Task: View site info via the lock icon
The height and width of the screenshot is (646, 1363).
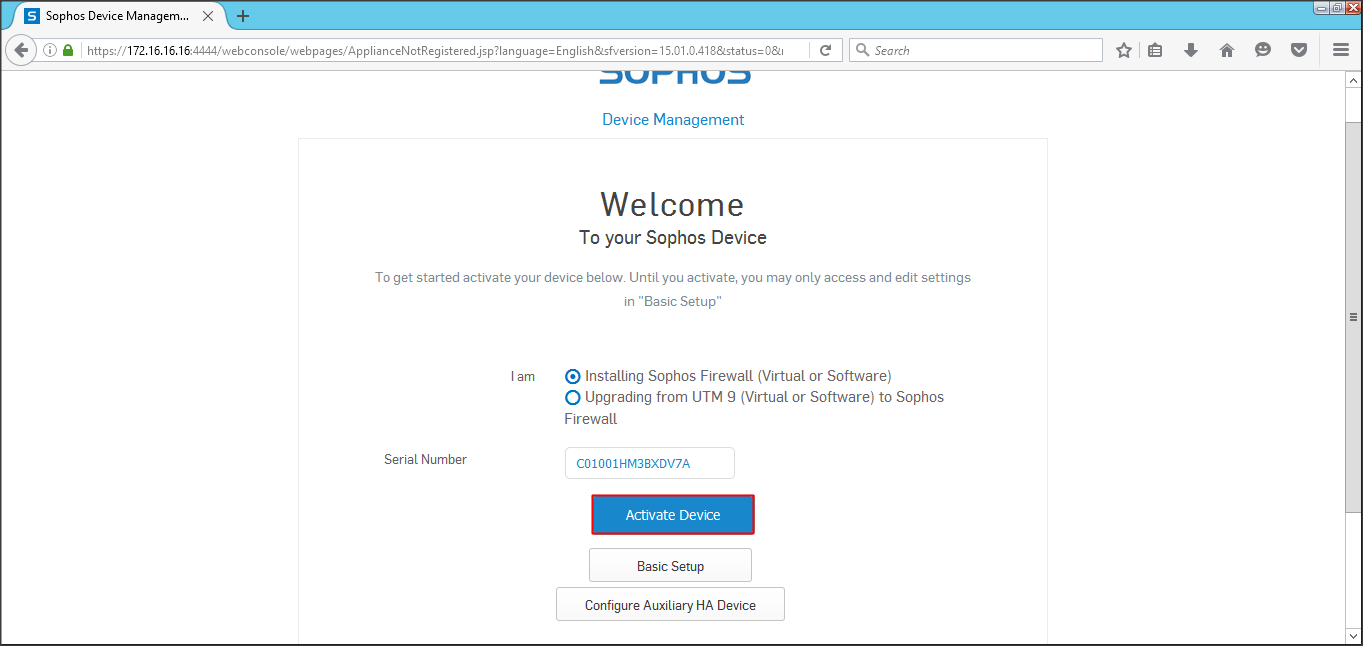Action: point(68,50)
